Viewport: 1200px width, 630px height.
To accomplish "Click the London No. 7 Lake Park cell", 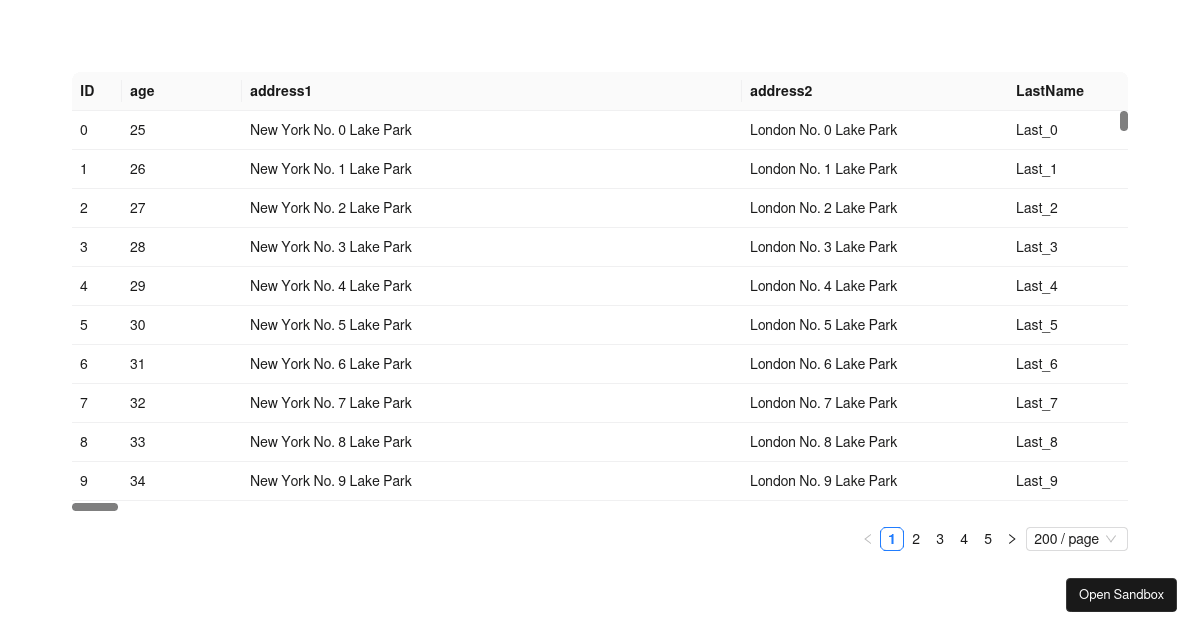I will 823,403.
